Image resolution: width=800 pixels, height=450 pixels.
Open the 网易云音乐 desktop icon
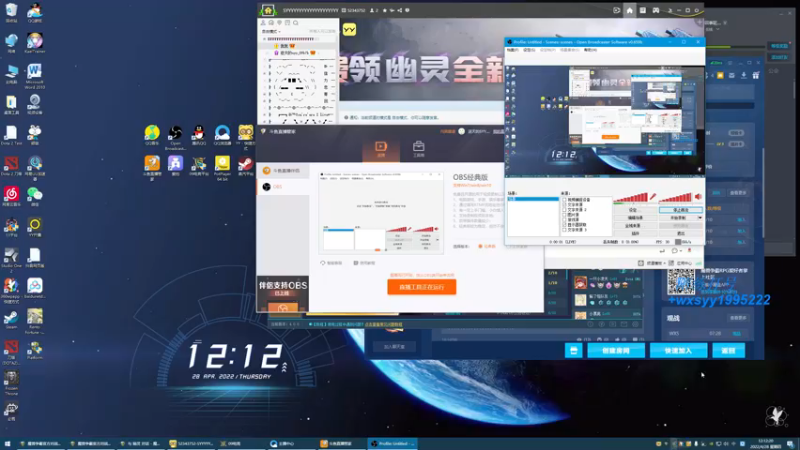11,197
